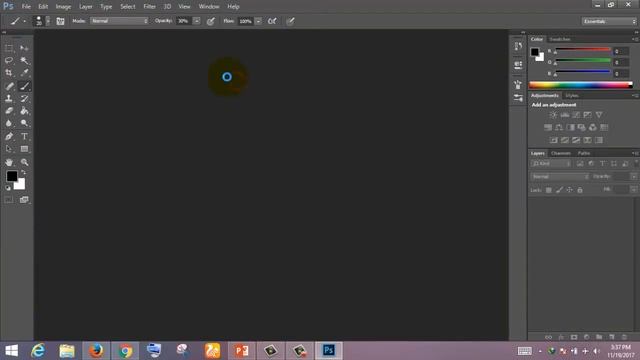Toggle lock position
The width and height of the screenshot is (640, 360).
click(x=569, y=190)
